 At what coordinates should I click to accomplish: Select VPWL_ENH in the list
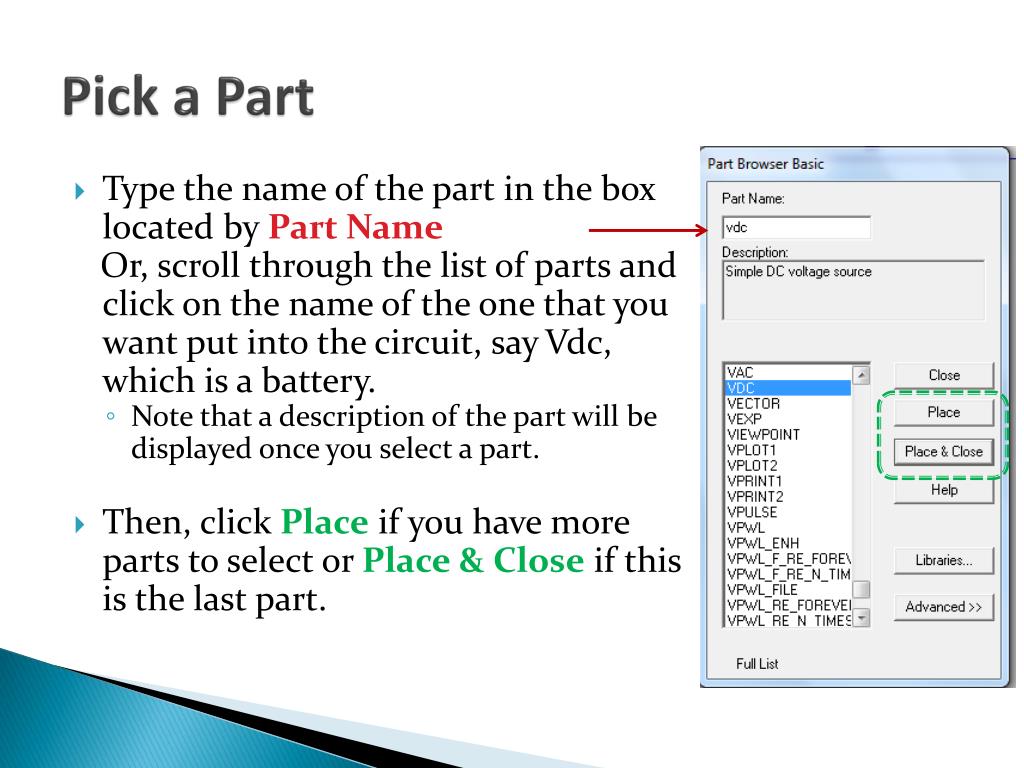pyautogui.click(x=788, y=543)
